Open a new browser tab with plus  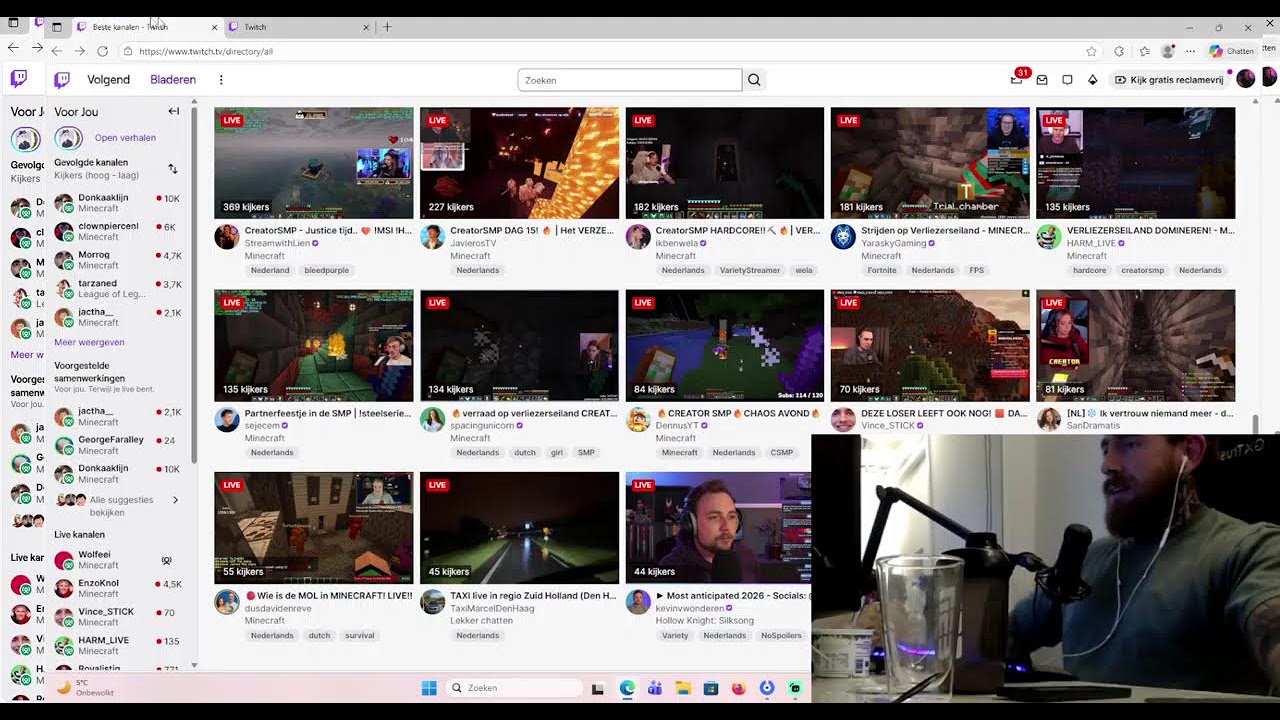pyautogui.click(x=387, y=27)
